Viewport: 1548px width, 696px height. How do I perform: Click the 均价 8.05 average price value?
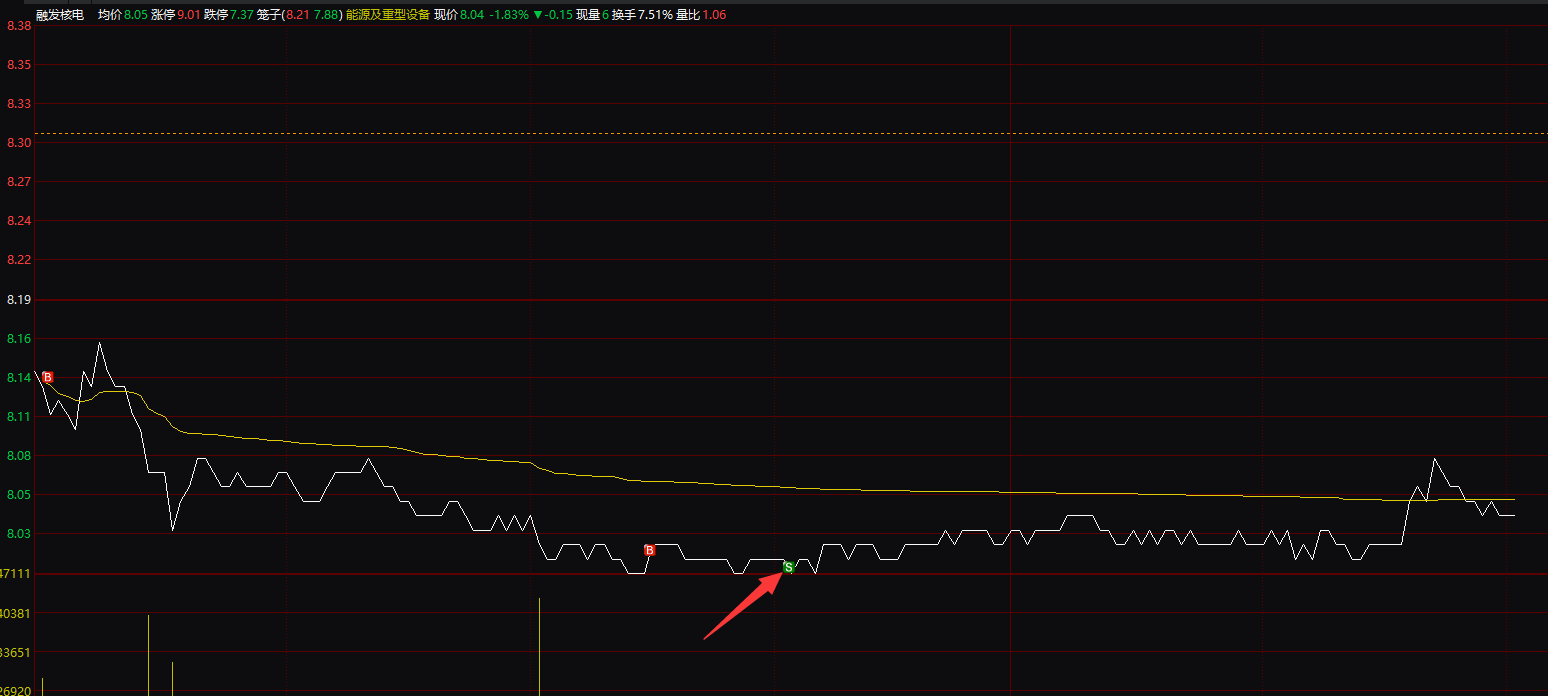coord(122,15)
